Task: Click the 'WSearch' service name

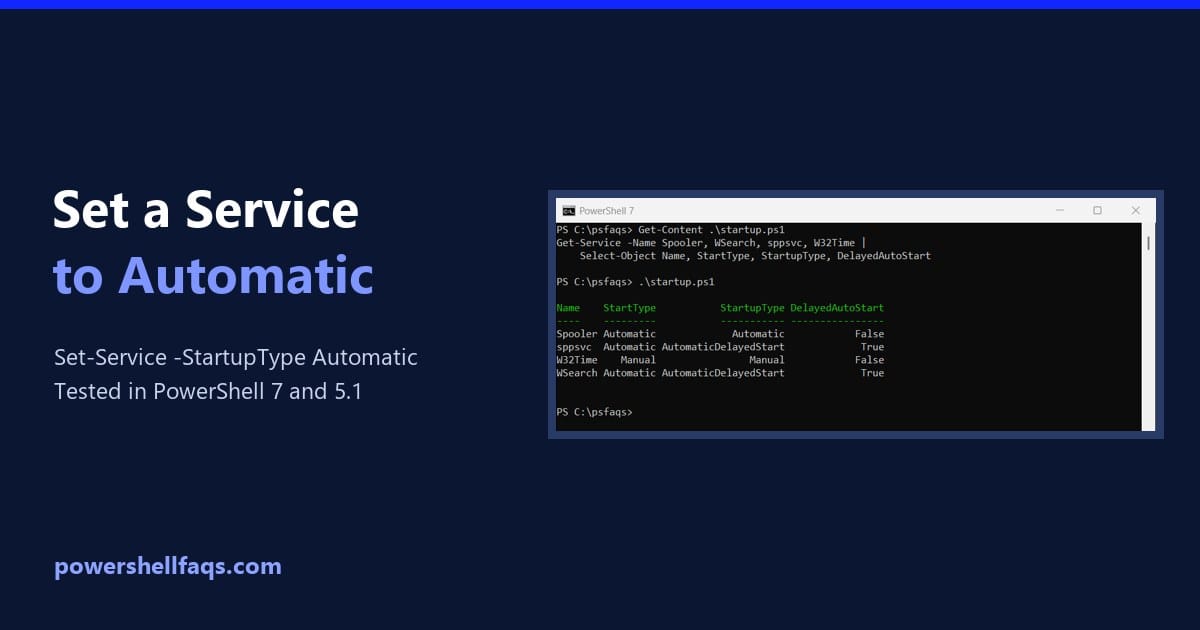Action: (x=577, y=373)
